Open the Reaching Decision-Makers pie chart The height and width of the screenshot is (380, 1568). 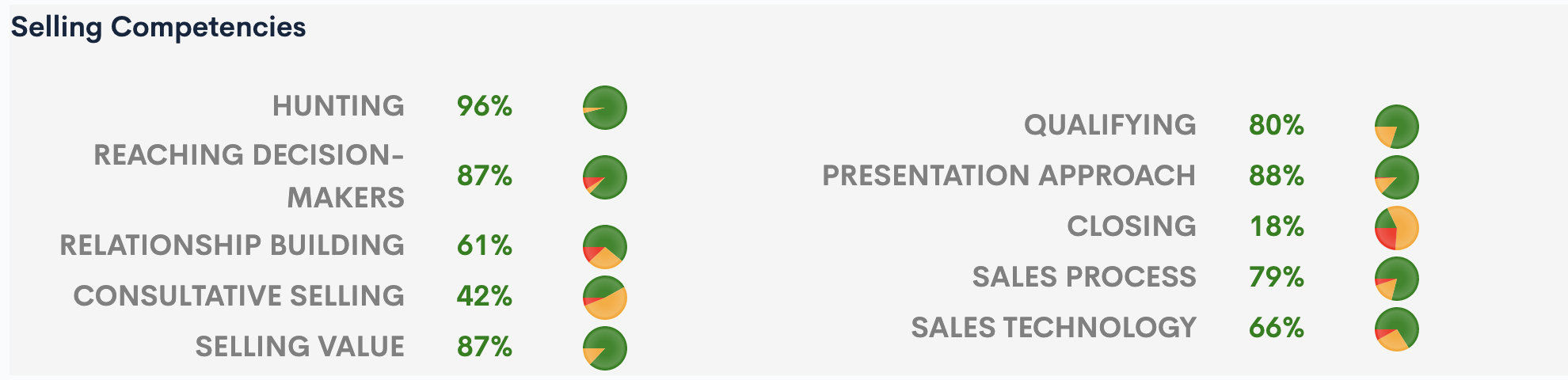605,177
